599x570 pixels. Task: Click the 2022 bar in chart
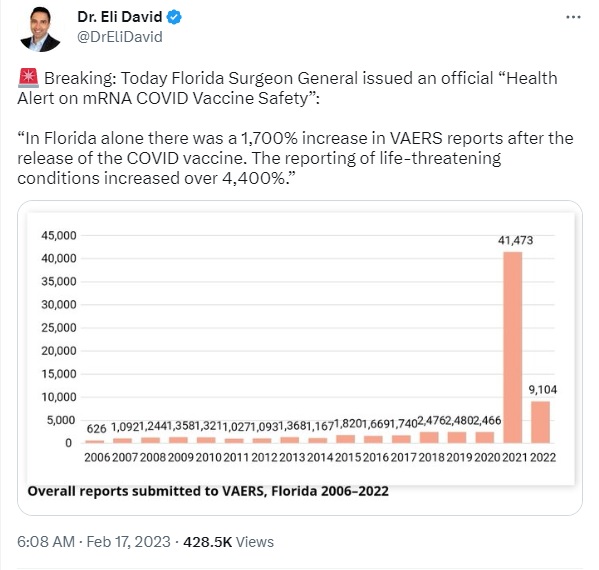[541, 422]
